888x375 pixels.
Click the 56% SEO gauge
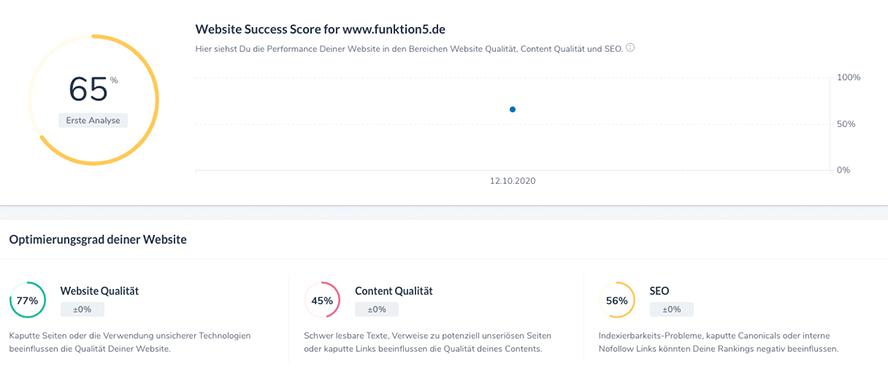(x=617, y=300)
